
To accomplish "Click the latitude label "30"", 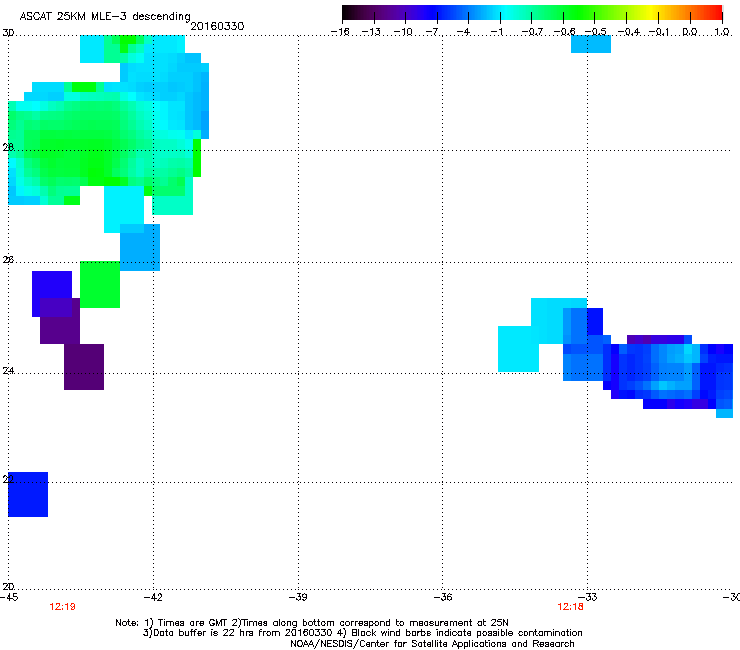I will click(x=8, y=33).
